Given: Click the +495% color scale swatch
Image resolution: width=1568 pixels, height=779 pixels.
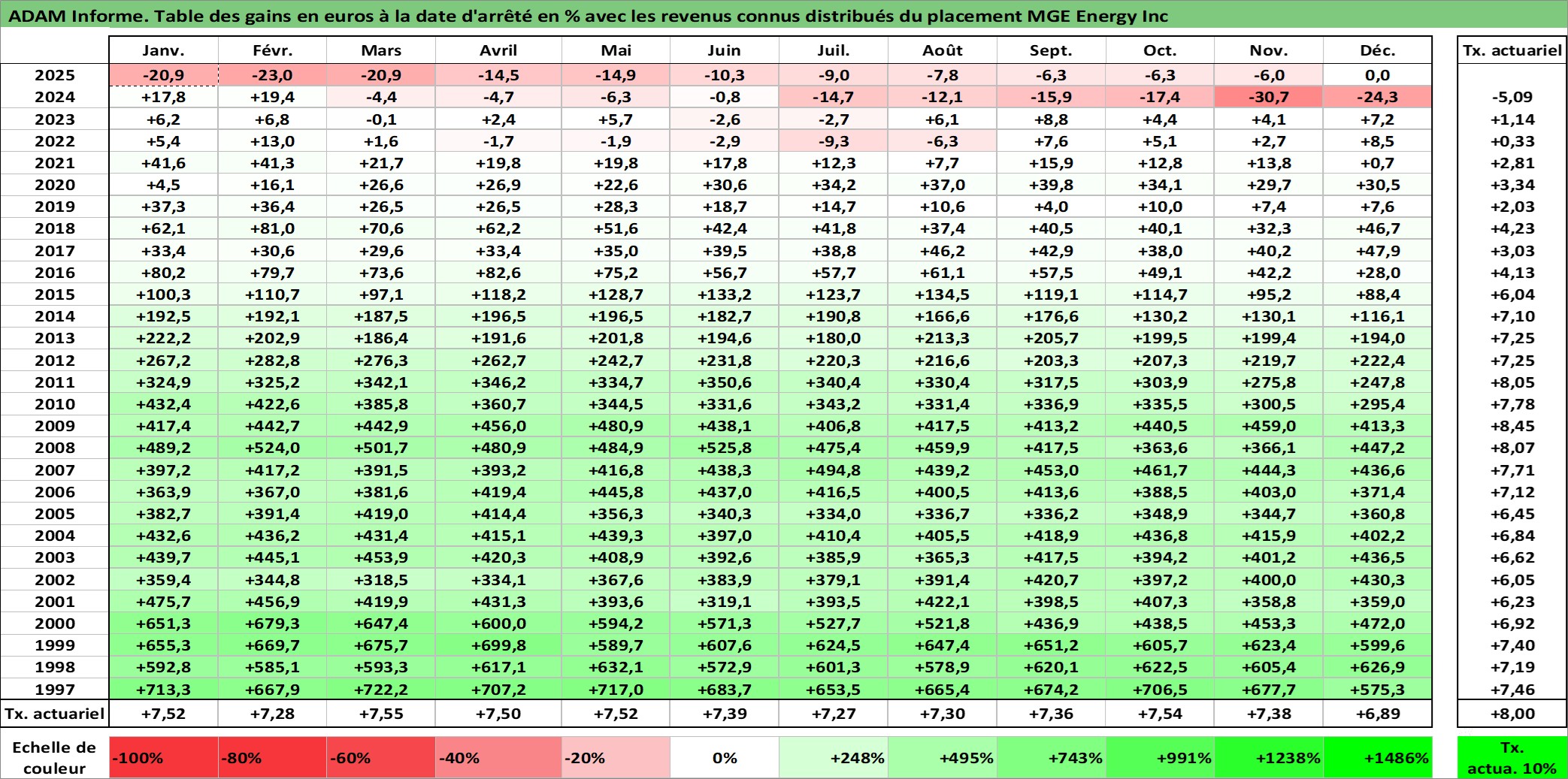Looking at the screenshot, I should click(943, 757).
